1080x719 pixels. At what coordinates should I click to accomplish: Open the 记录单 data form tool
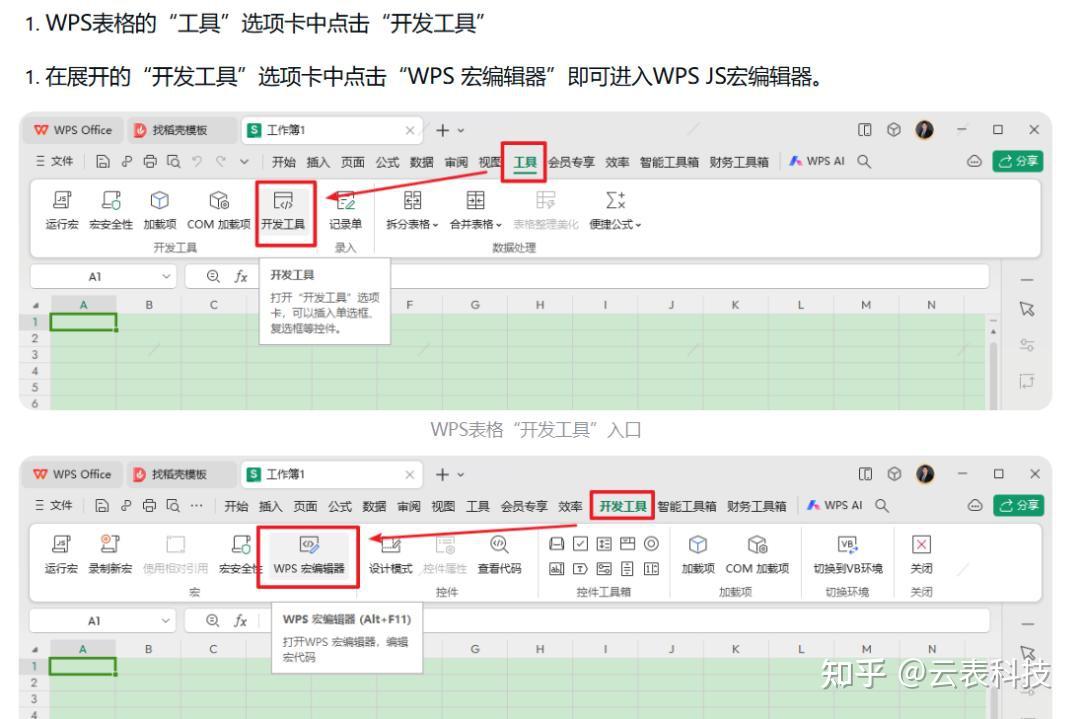coord(346,210)
